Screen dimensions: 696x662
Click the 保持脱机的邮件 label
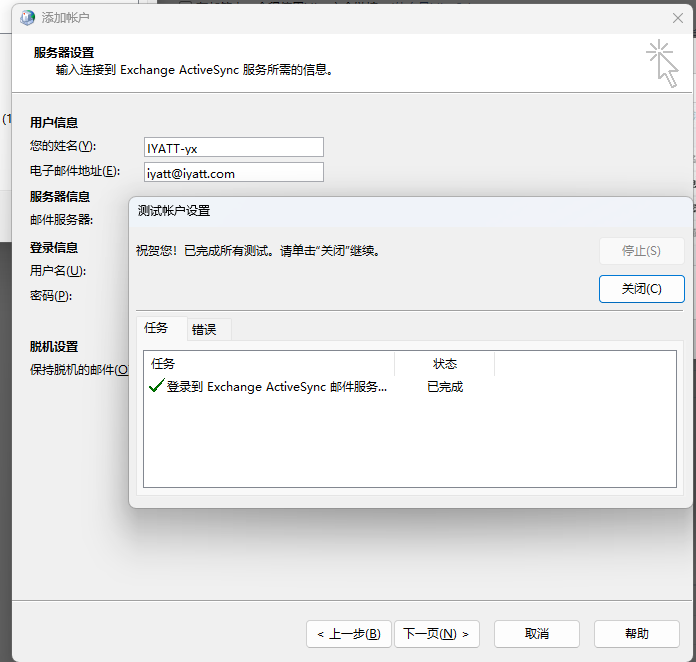point(79,369)
